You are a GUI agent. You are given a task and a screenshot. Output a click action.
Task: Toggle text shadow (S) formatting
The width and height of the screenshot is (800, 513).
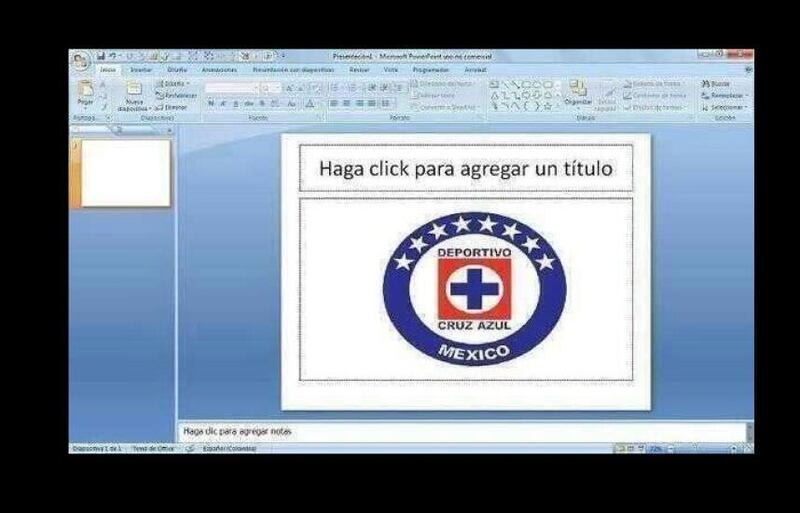point(262,104)
